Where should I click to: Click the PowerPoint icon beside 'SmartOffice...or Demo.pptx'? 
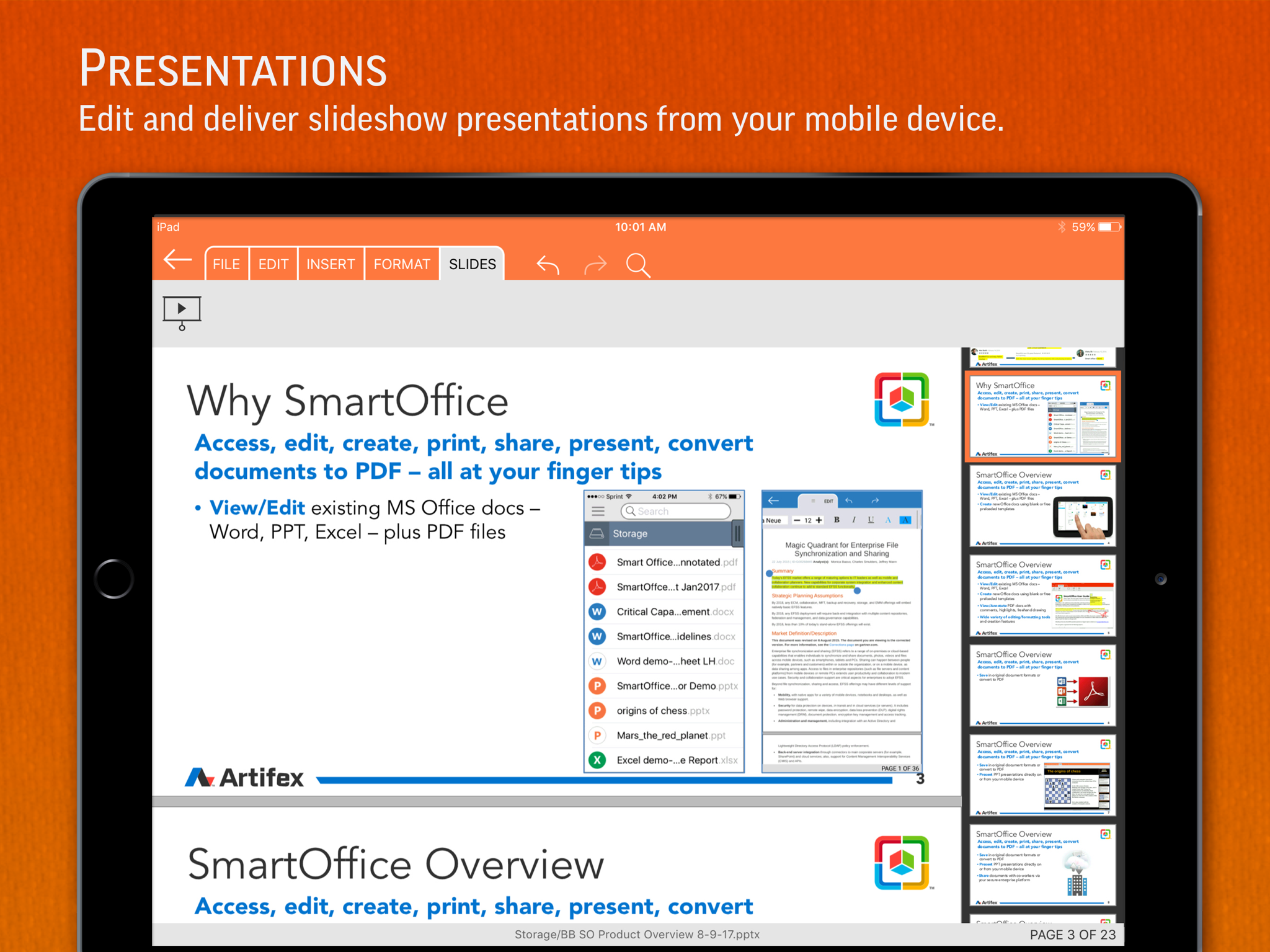(x=597, y=686)
